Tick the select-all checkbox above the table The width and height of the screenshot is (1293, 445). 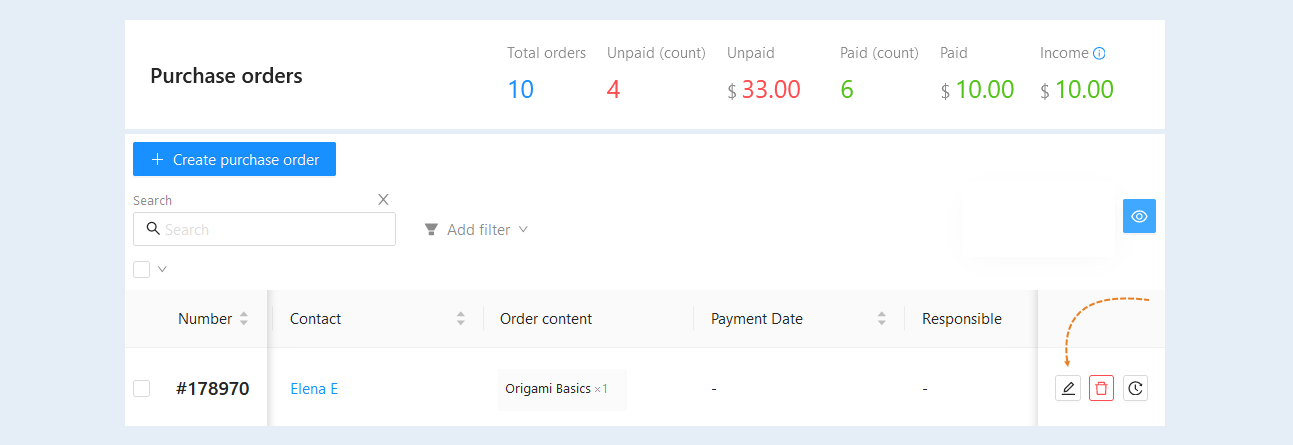[141, 269]
